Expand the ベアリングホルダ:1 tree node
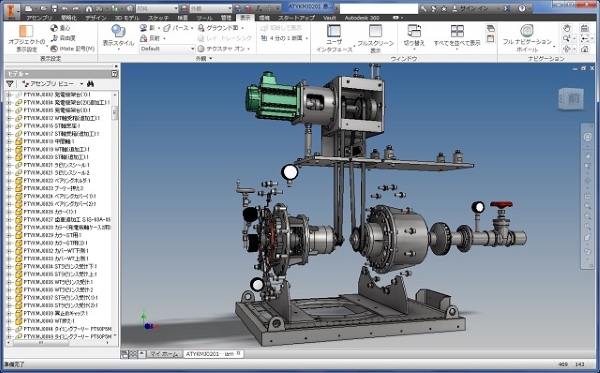 coord(8,181)
